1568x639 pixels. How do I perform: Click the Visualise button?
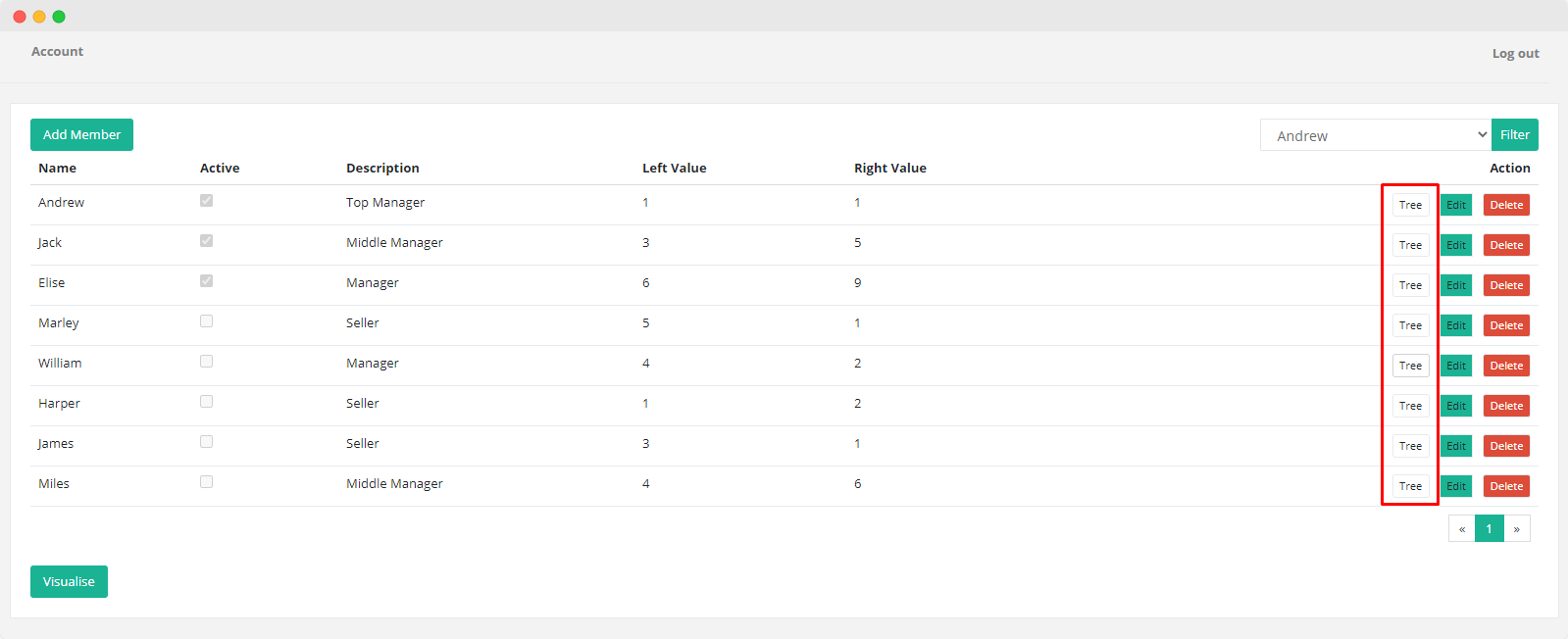[69, 582]
